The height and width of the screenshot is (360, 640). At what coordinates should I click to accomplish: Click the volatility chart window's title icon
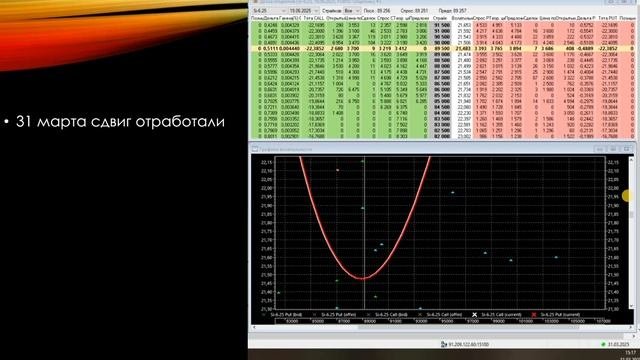tap(255, 149)
